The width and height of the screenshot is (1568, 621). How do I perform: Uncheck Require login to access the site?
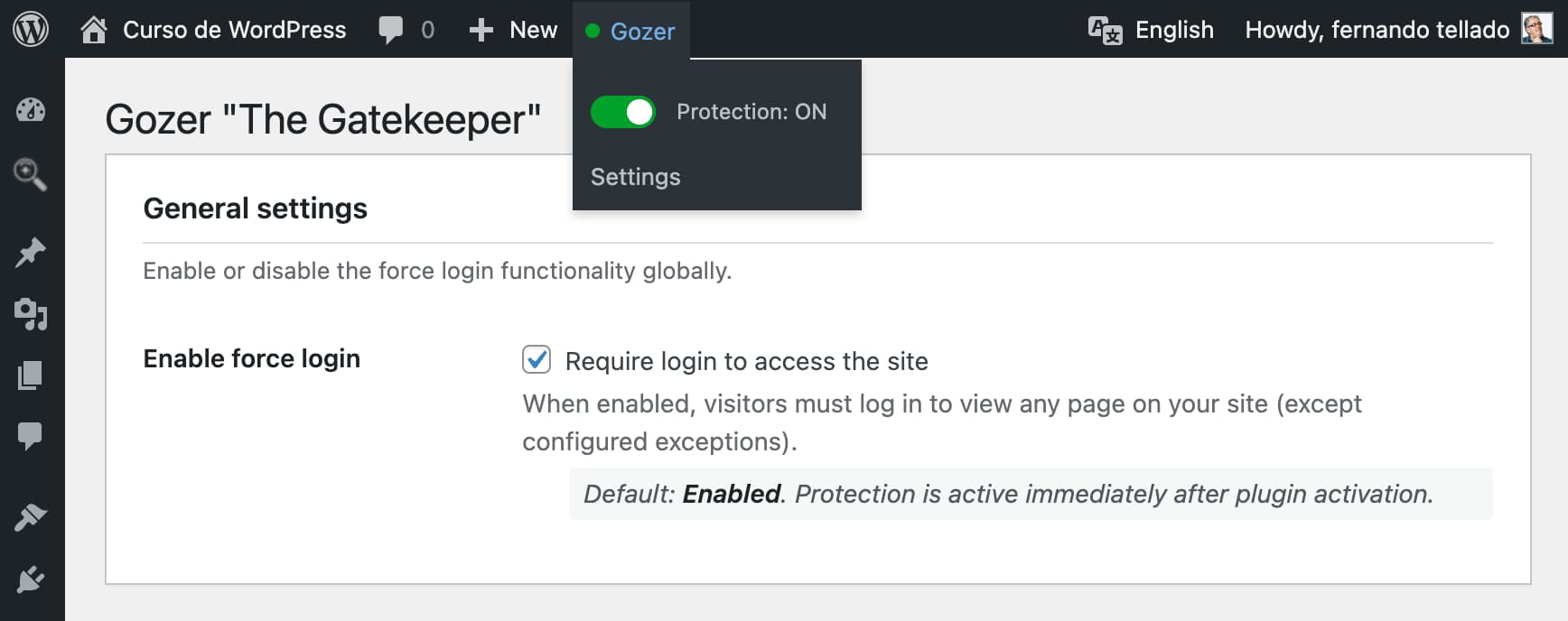(537, 359)
